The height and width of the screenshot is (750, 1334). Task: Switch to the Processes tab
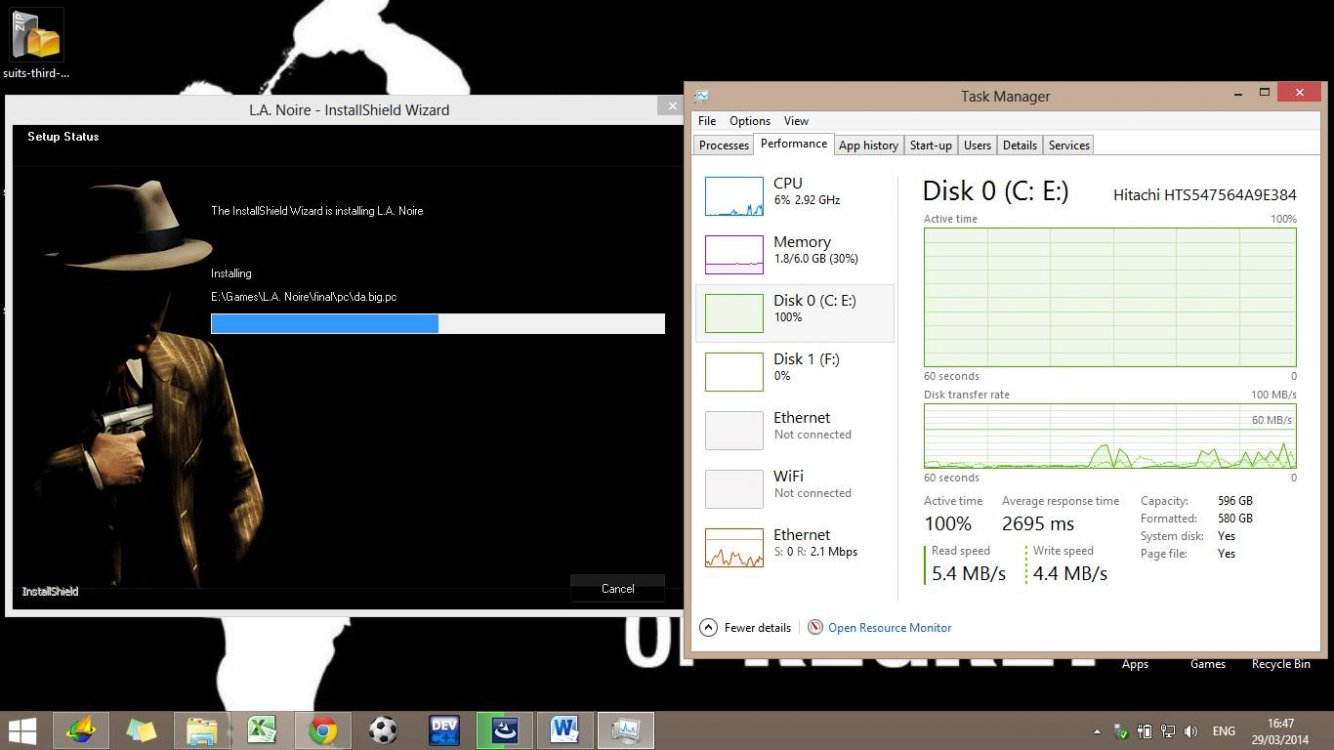(724, 145)
